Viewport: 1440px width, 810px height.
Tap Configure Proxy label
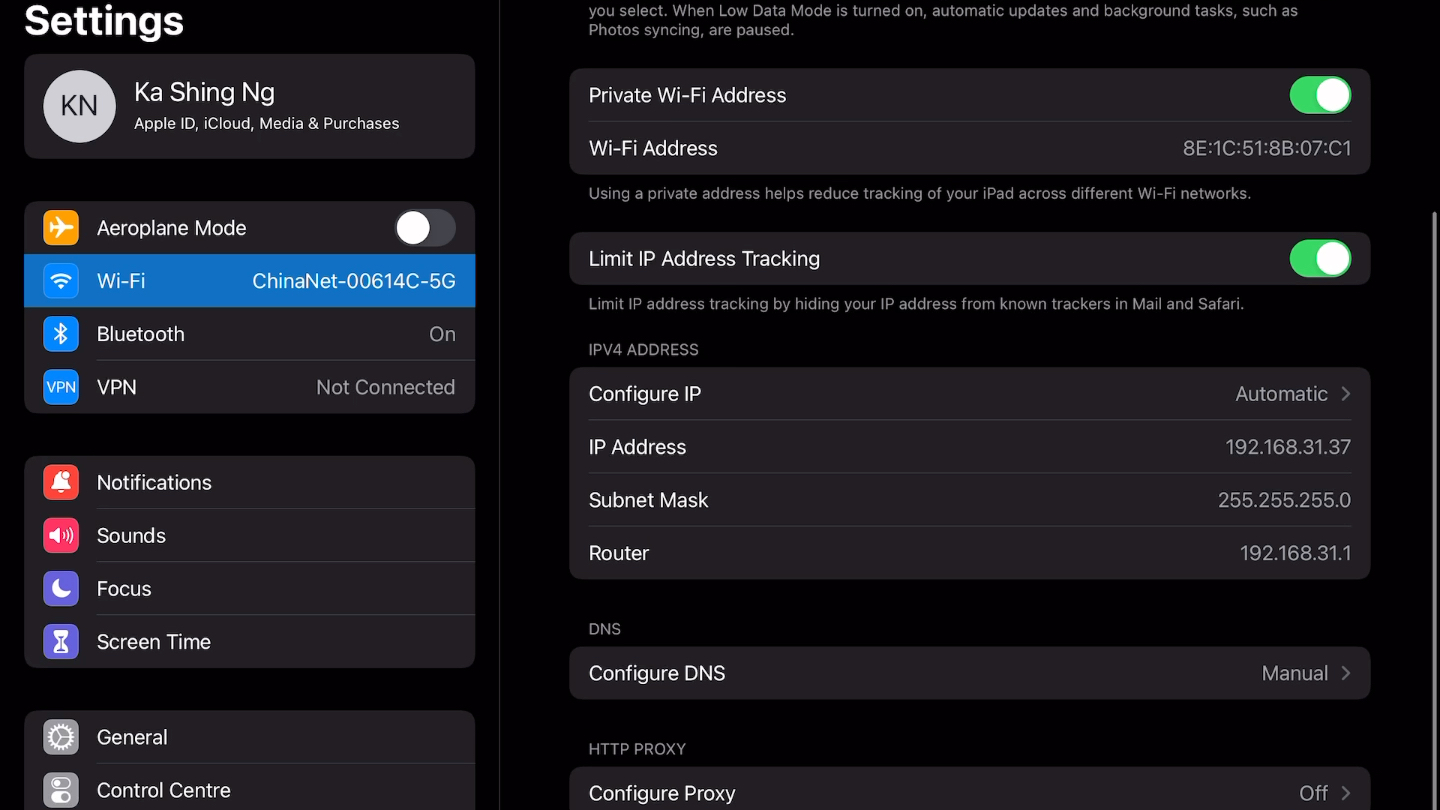pos(662,793)
